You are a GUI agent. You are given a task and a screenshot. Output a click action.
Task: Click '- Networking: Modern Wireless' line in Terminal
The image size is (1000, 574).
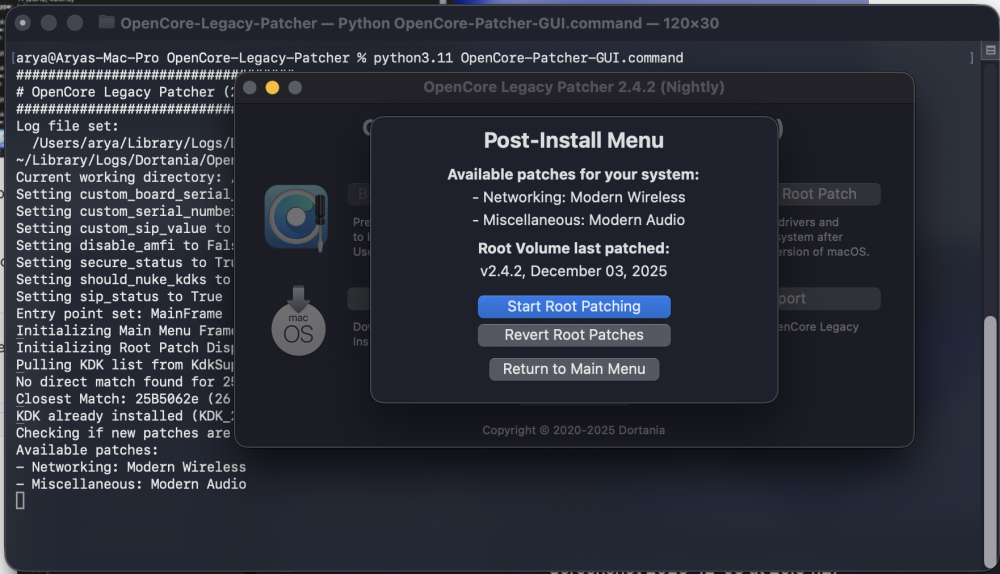(x=131, y=467)
